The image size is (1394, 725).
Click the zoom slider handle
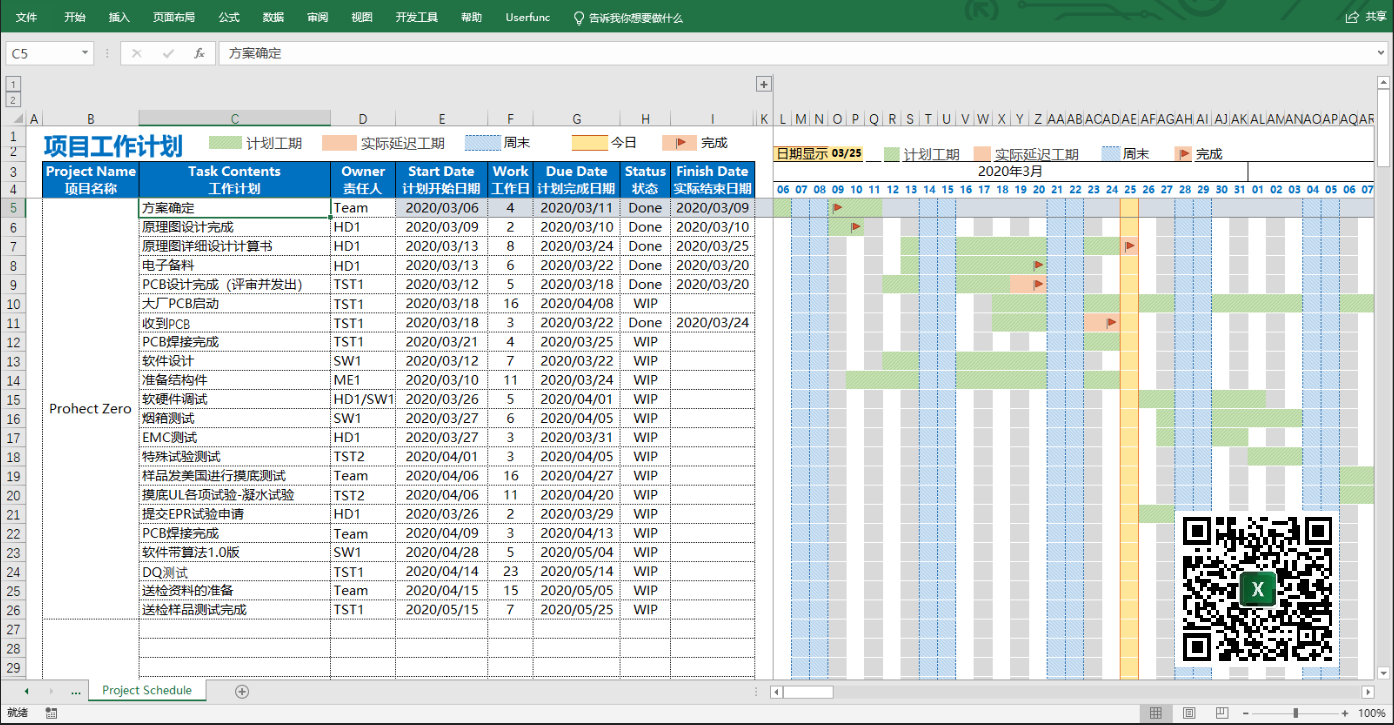1296,713
